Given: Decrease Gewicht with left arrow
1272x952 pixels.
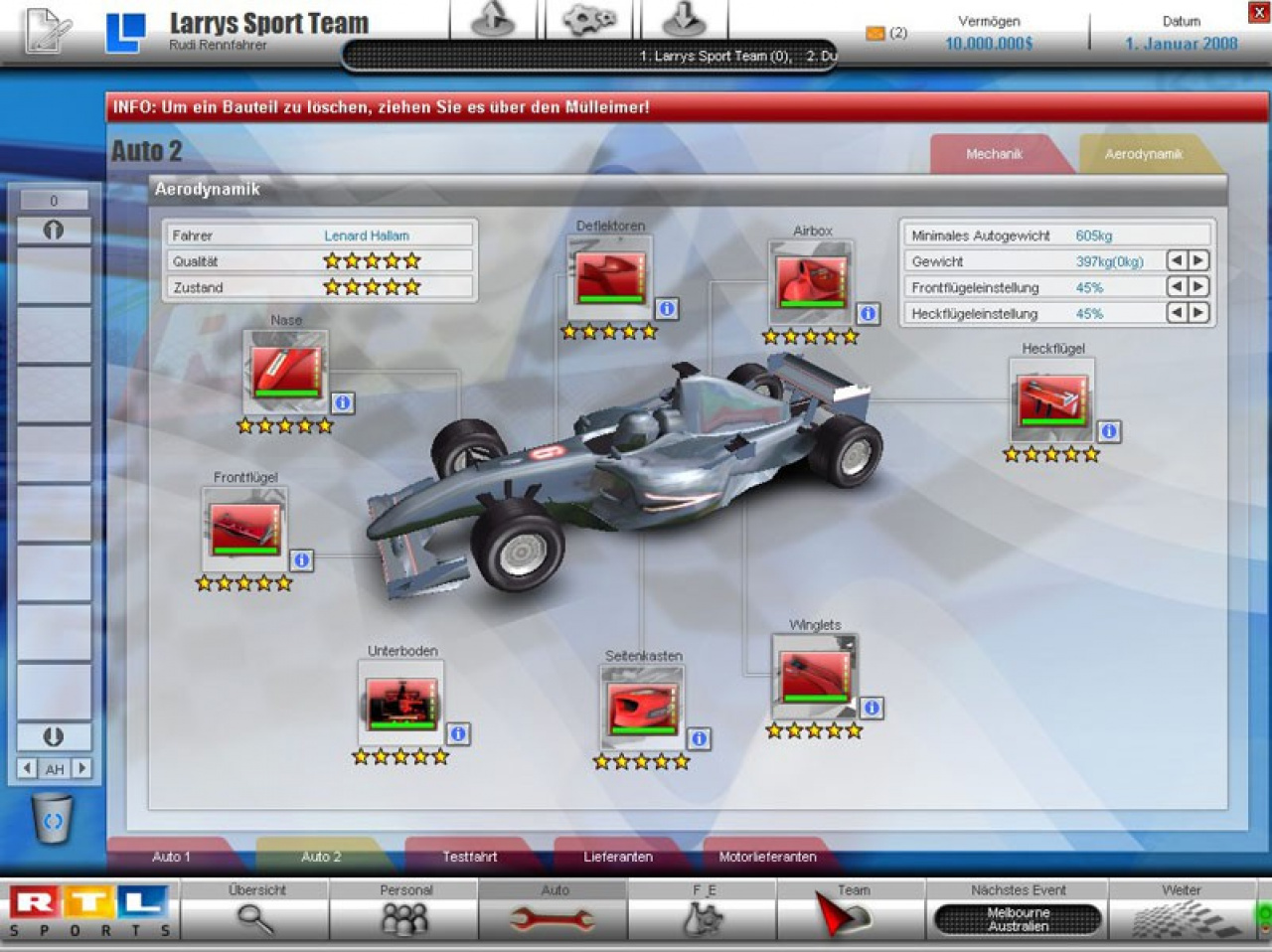Looking at the screenshot, I should [x=1177, y=260].
